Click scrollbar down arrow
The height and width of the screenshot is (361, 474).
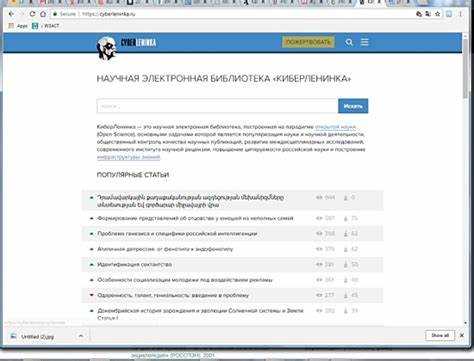(466, 323)
